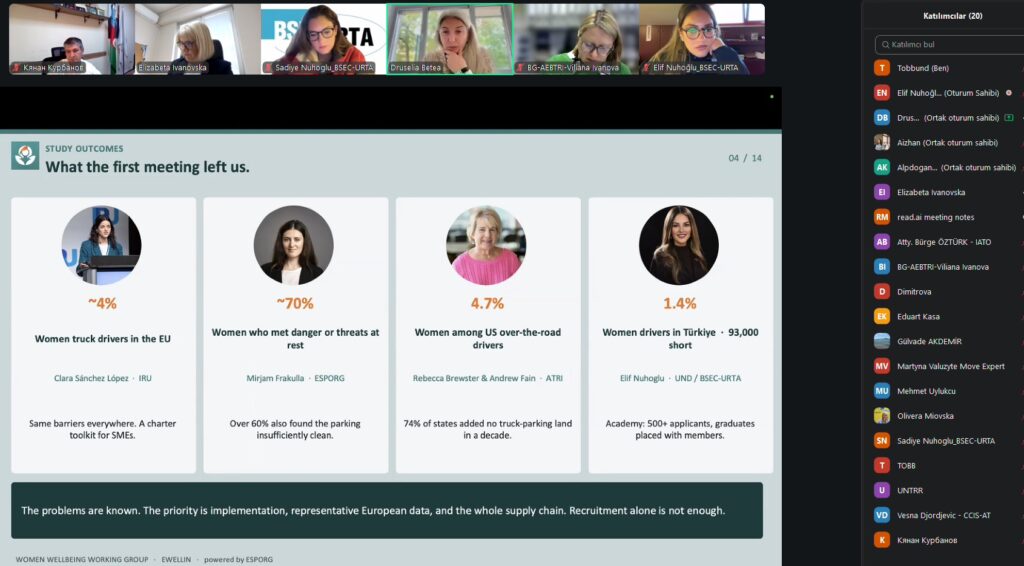Click the muted mic icon on Elif Nuhoğlu's video

647,68
